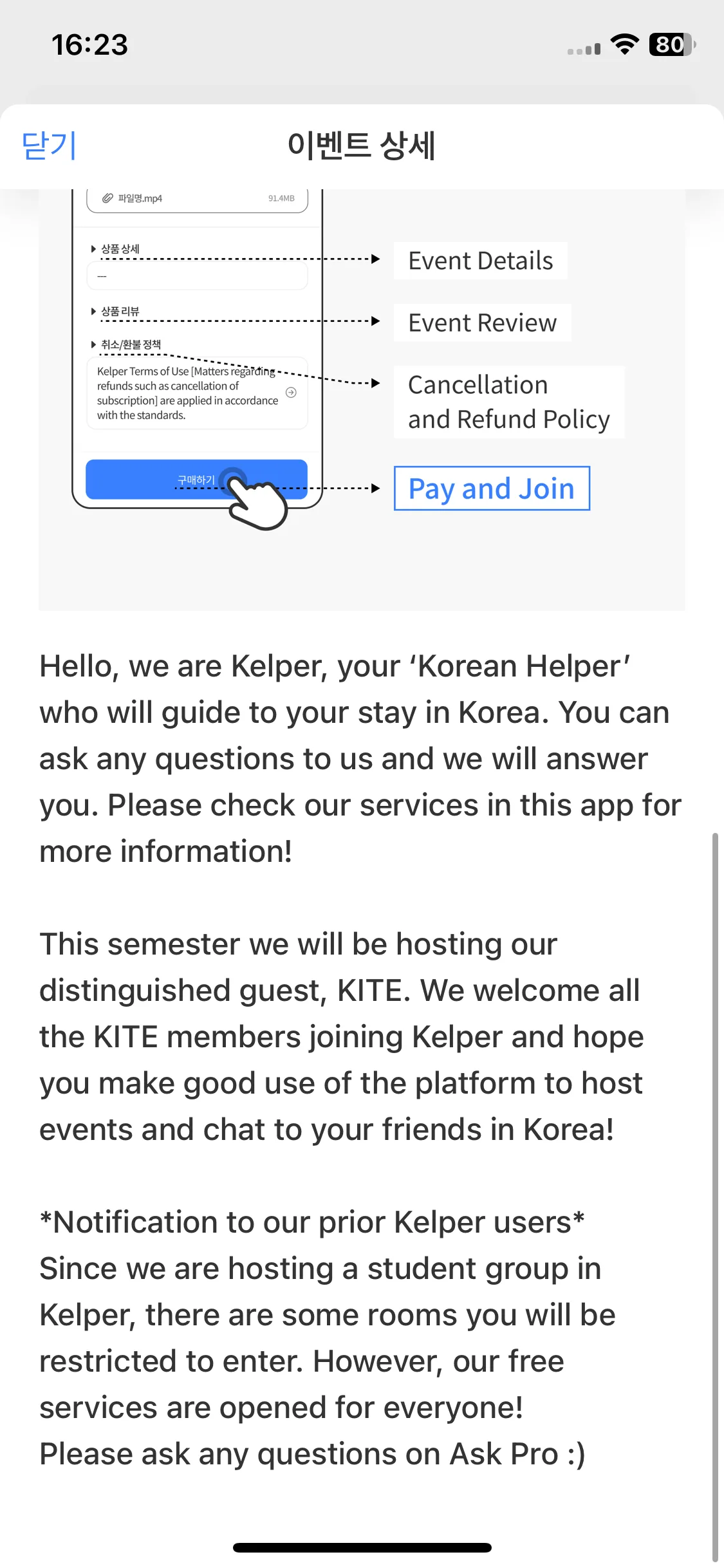Expand the 상품 리뷰 section triangle
724x1568 pixels.
coord(93,311)
